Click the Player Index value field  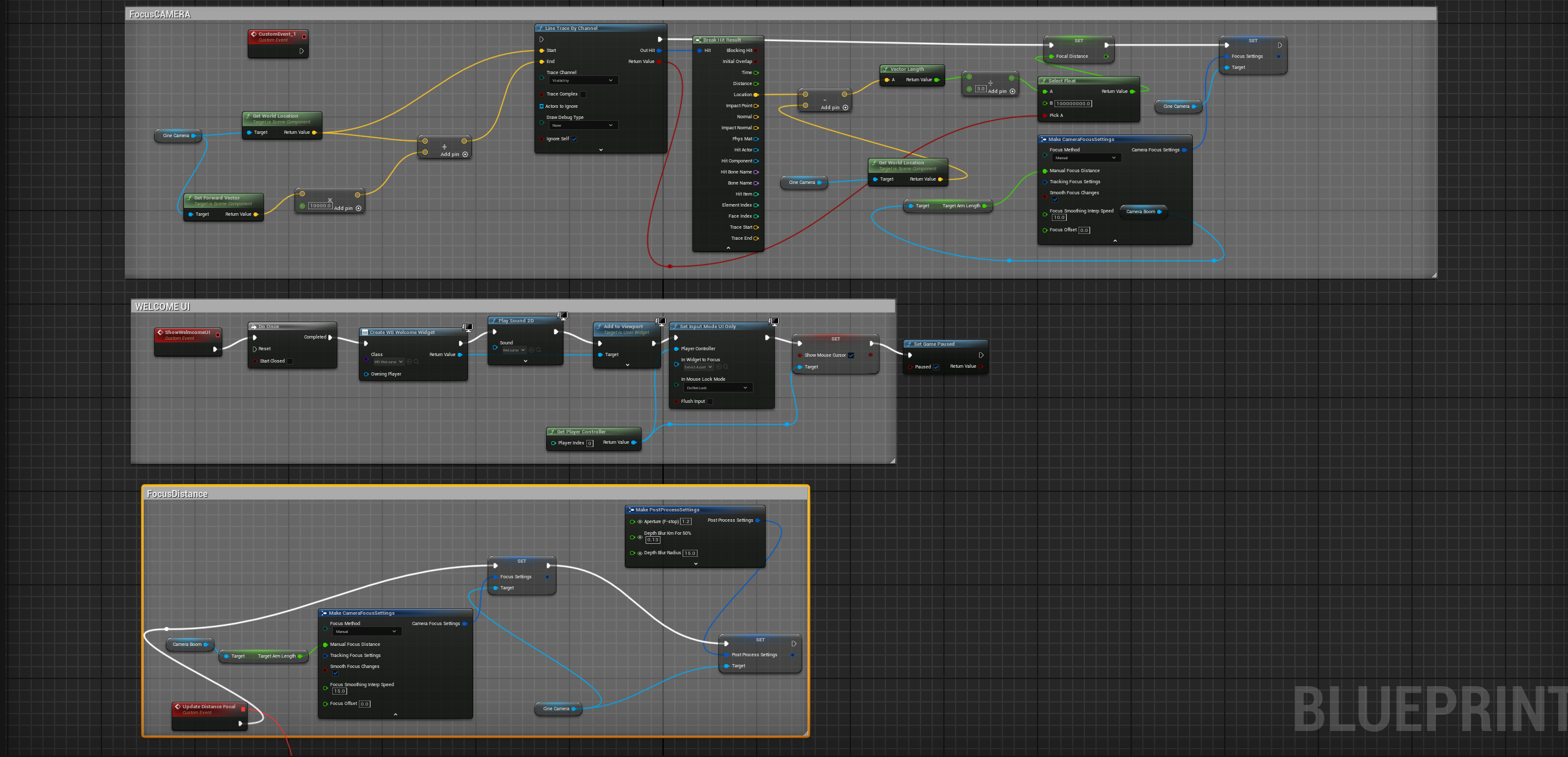tap(590, 444)
